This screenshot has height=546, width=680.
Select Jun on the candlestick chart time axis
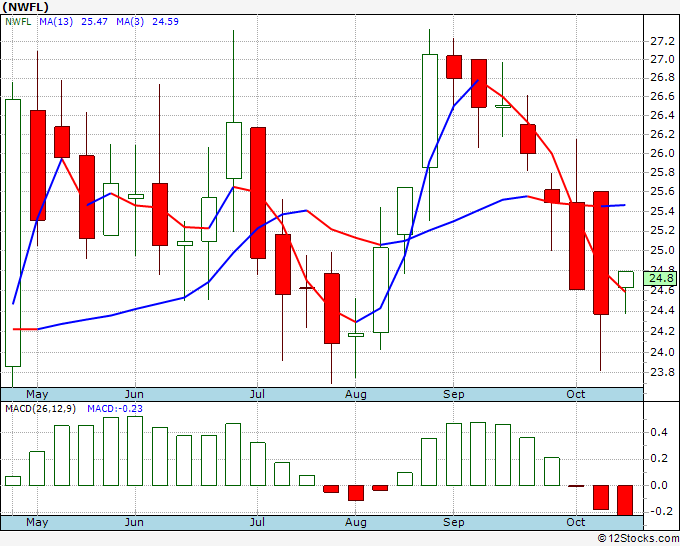tap(134, 394)
